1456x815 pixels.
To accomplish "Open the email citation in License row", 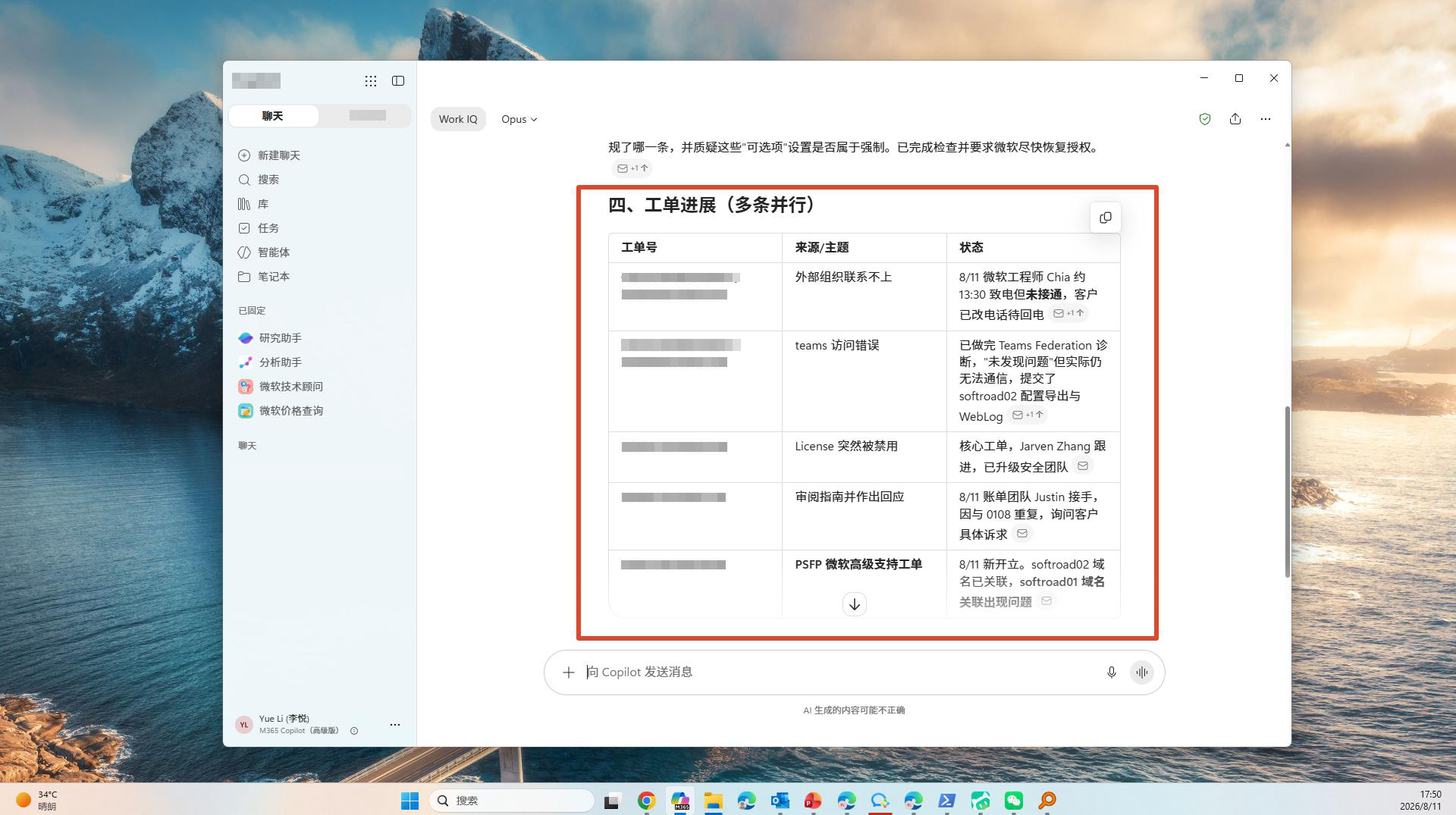I will pyautogui.click(x=1083, y=466).
